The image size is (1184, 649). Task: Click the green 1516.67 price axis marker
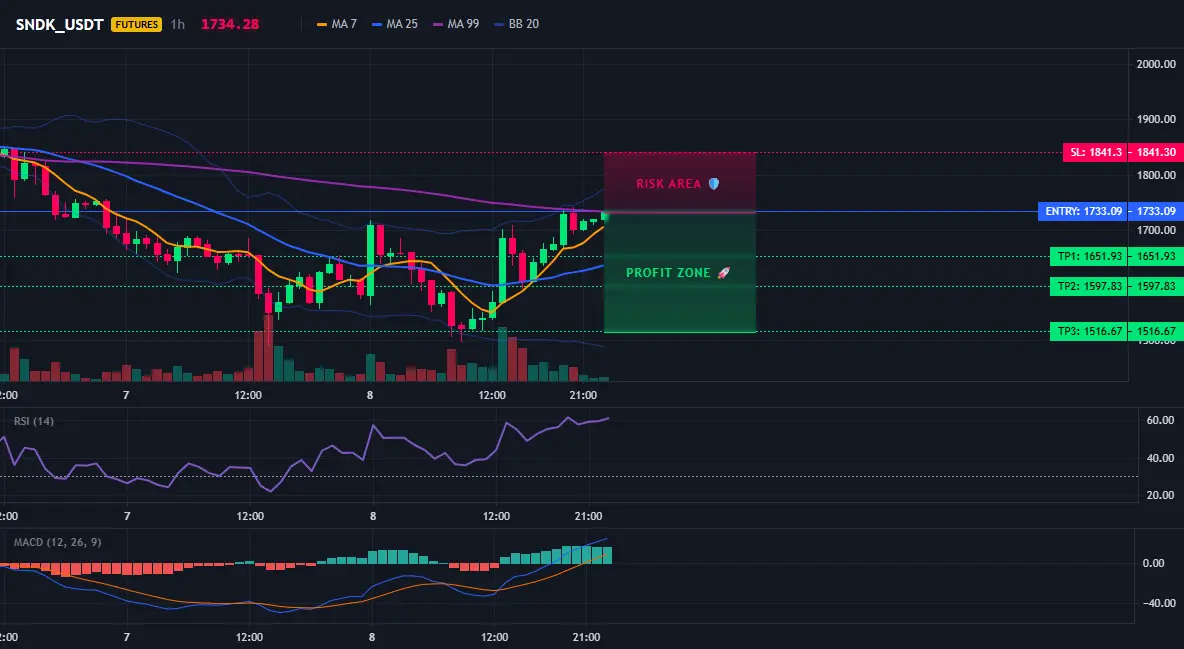tap(1156, 332)
